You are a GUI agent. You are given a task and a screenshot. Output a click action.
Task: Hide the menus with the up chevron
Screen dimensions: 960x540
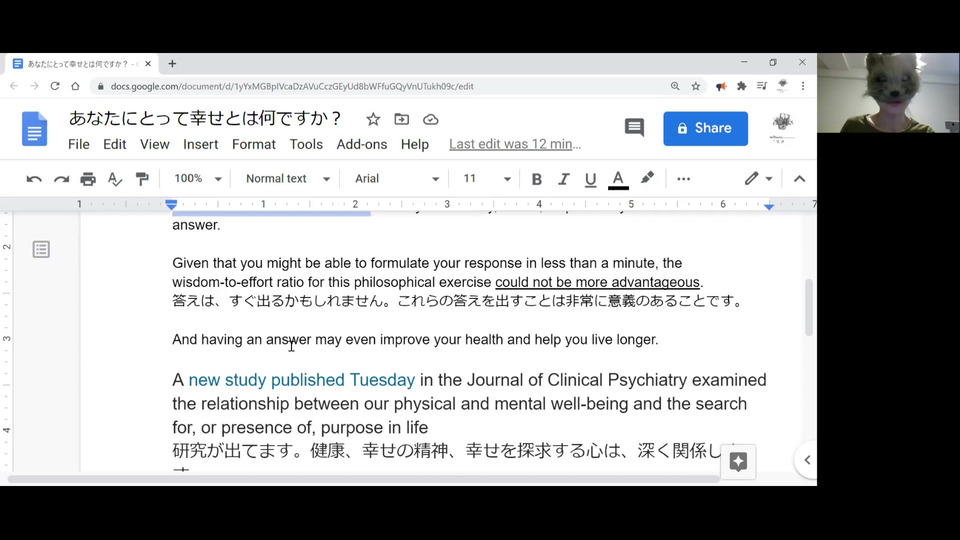click(799, 179)
